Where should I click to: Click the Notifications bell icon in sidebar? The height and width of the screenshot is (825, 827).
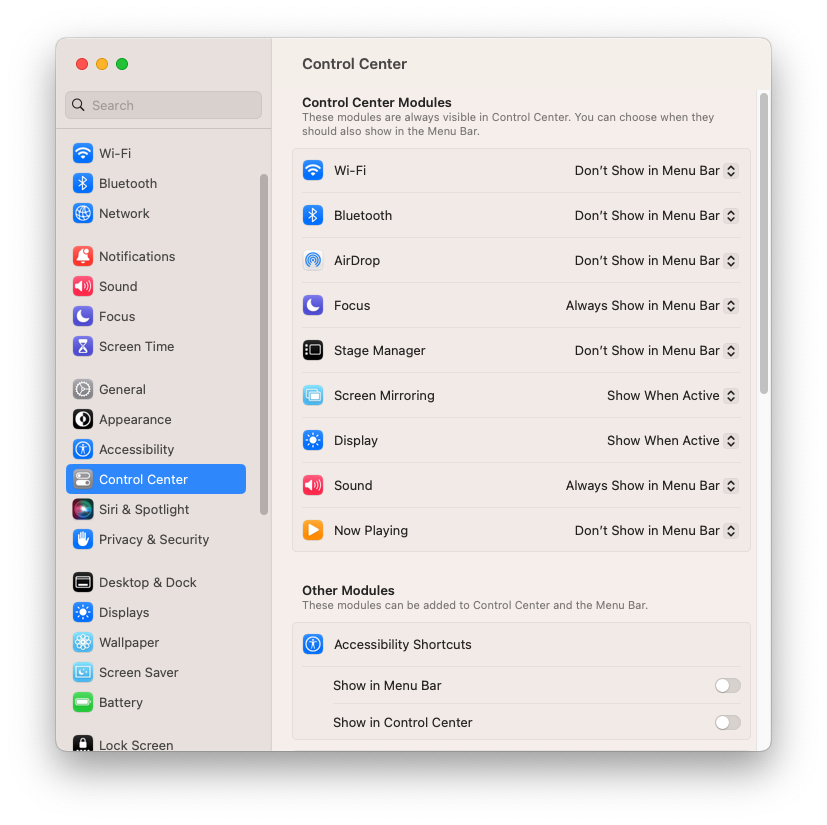click(x=83, y=256)
